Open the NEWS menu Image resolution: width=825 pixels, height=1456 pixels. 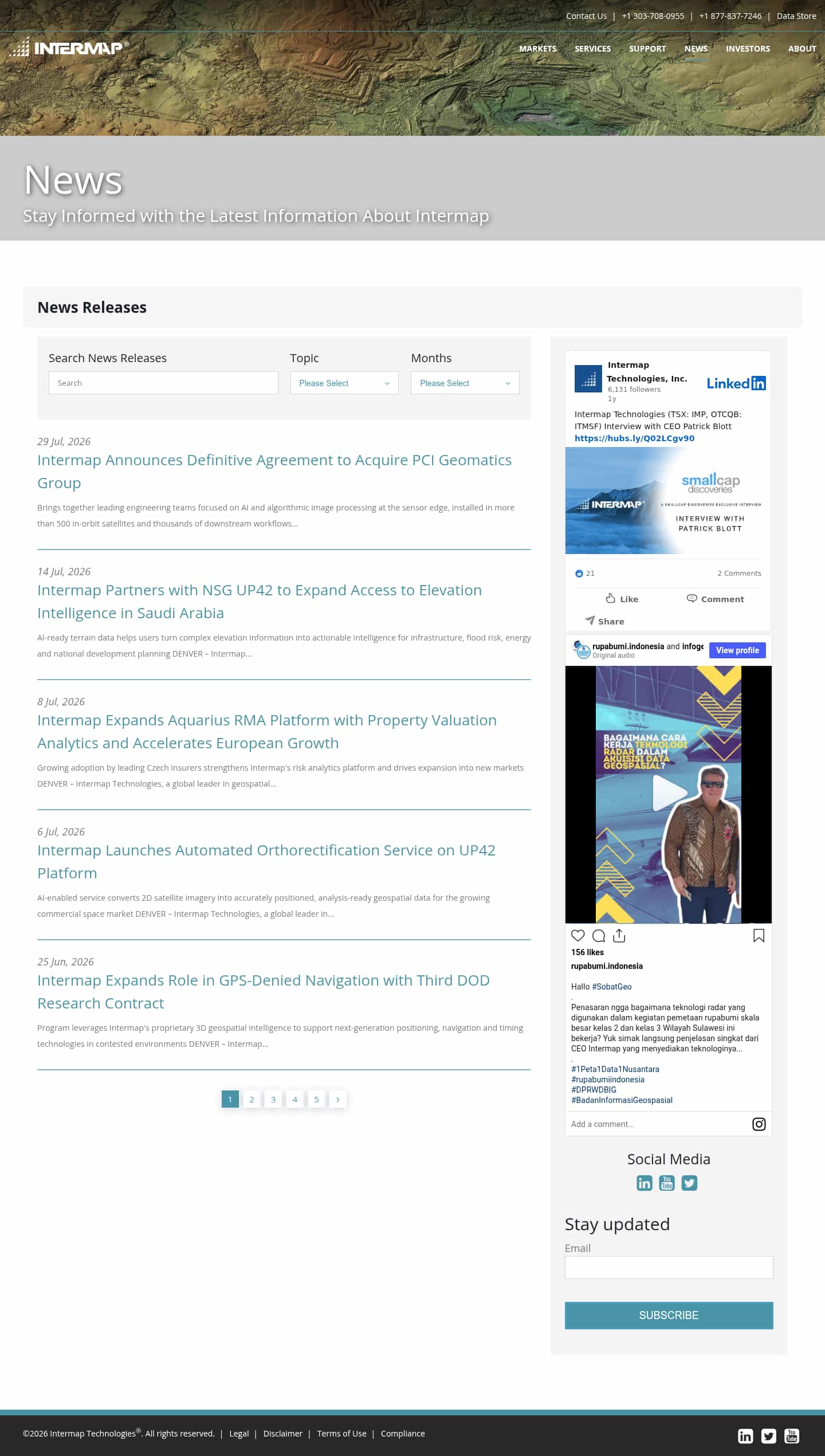[696, 49]
